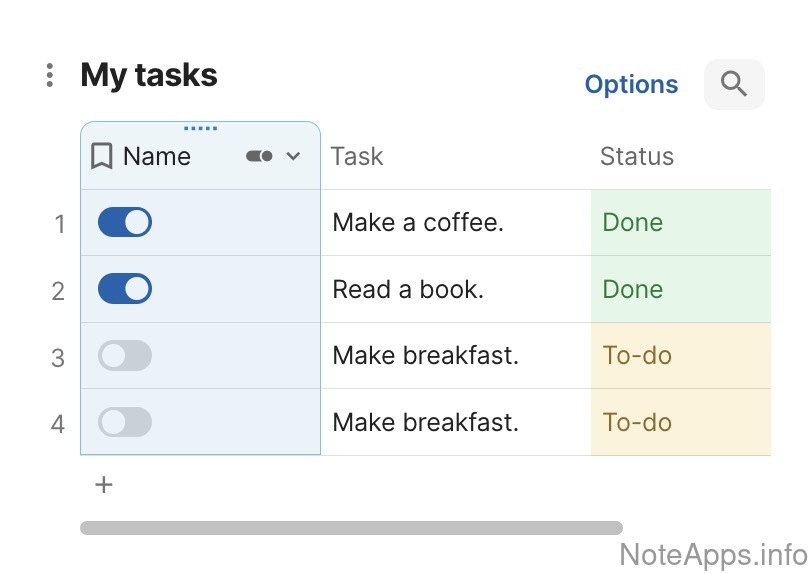
Task: Click the 'Read a book.' task cell
Action: click(x=408, y=289)
